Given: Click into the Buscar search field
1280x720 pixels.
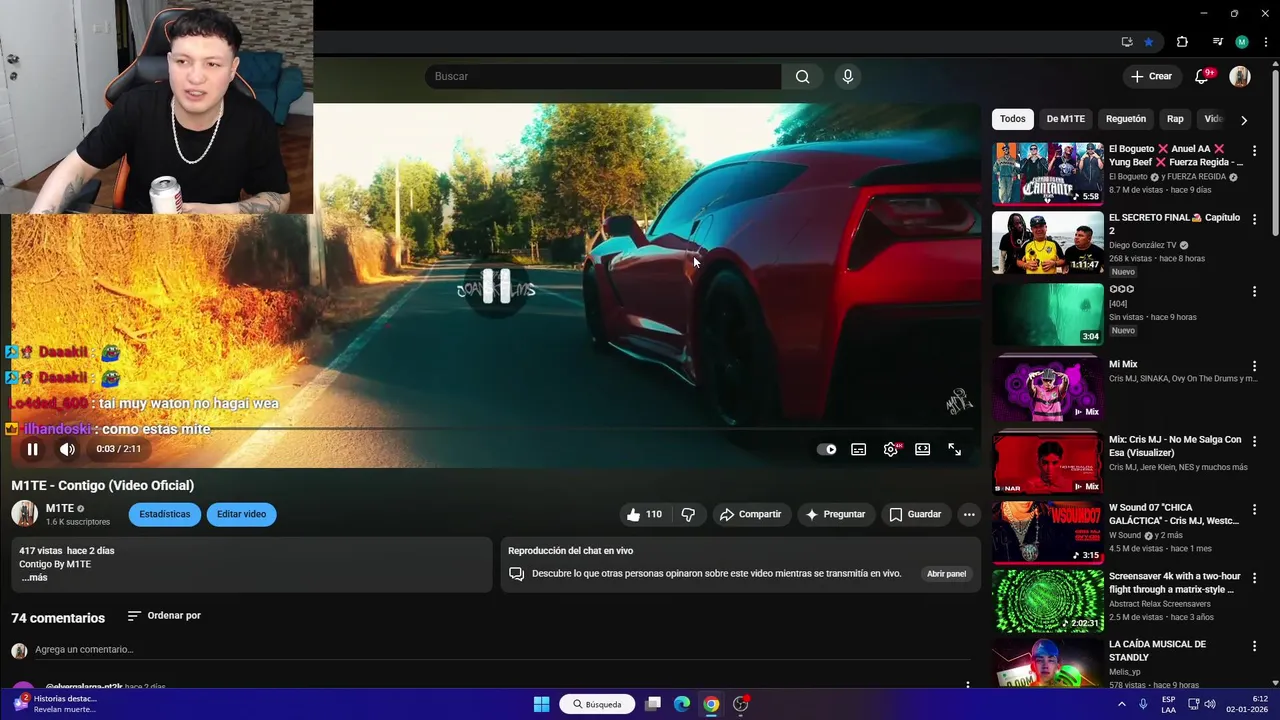Looking at the screenshot, I should point(603,77).
